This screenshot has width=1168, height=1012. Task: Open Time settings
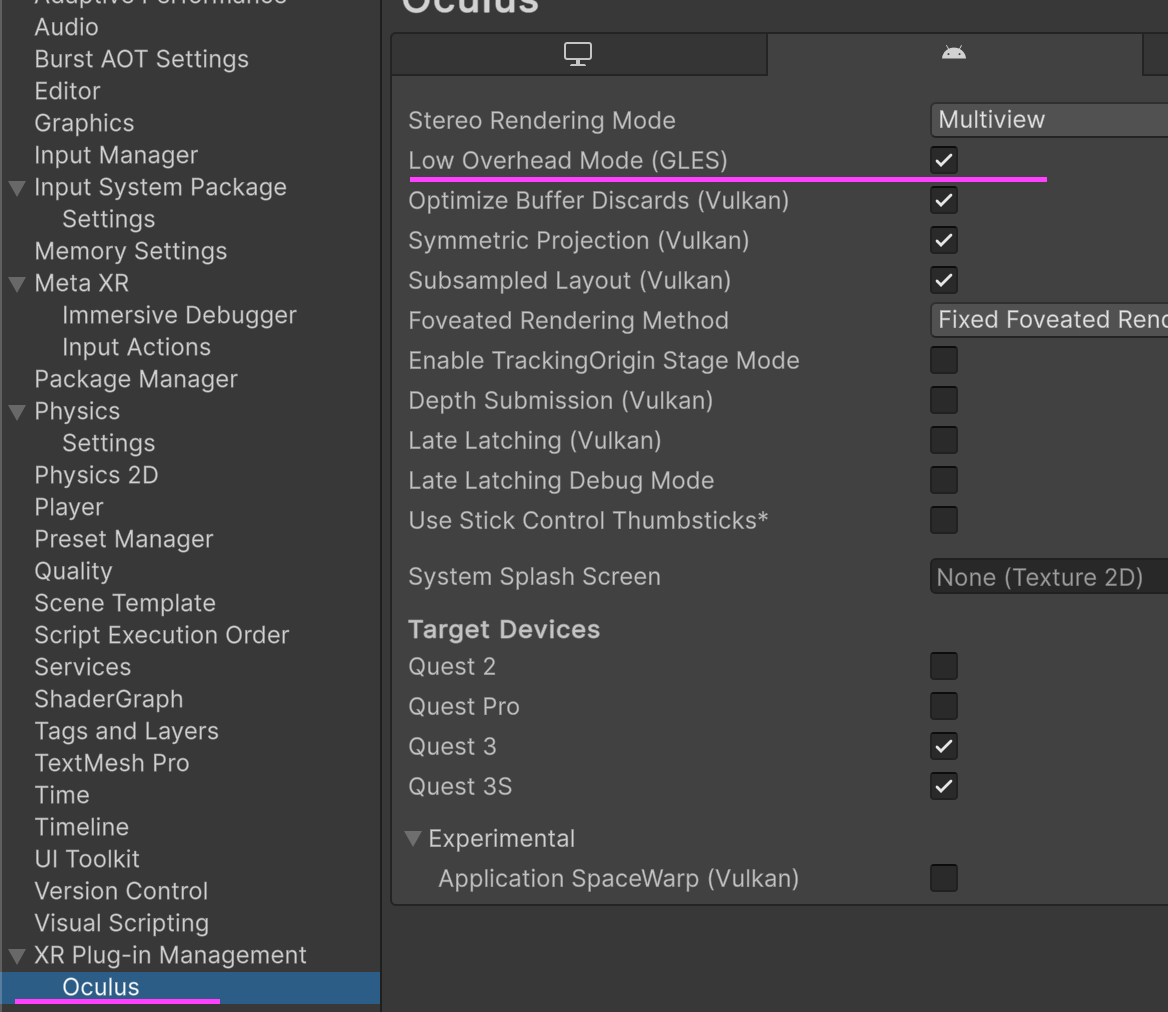click(62, 795)
